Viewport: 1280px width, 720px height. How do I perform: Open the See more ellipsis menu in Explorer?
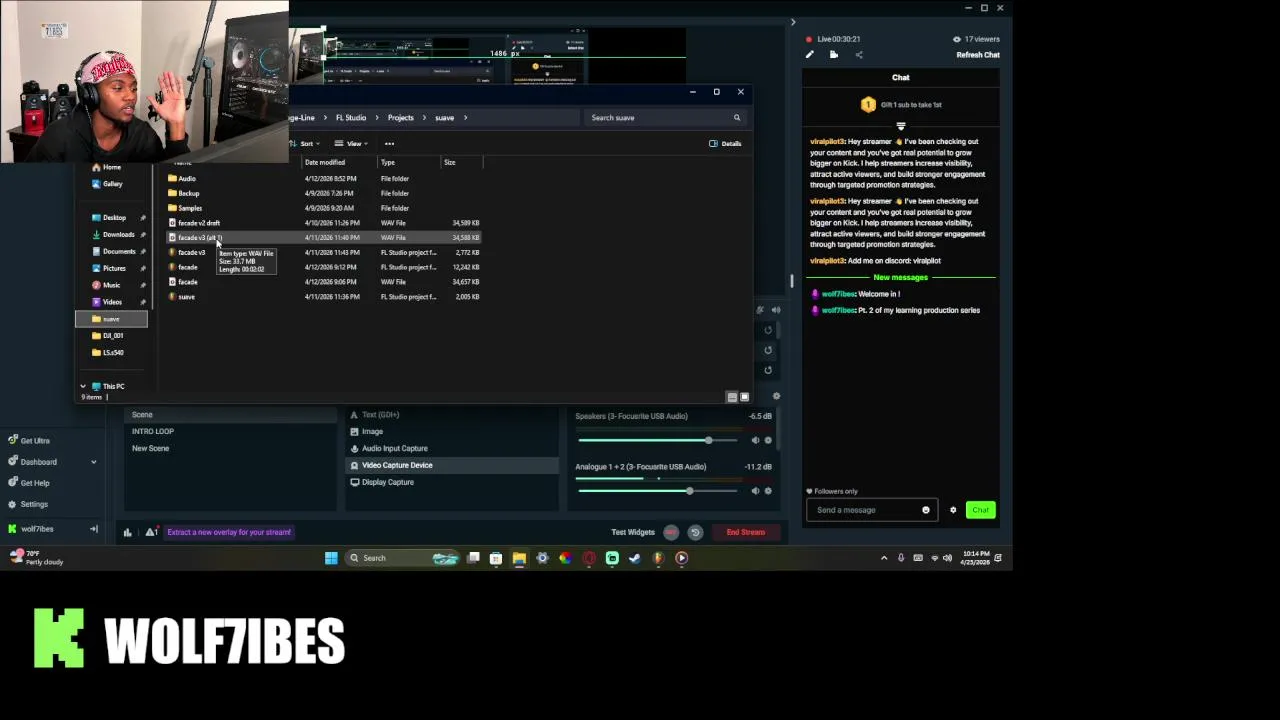[389, 143]
